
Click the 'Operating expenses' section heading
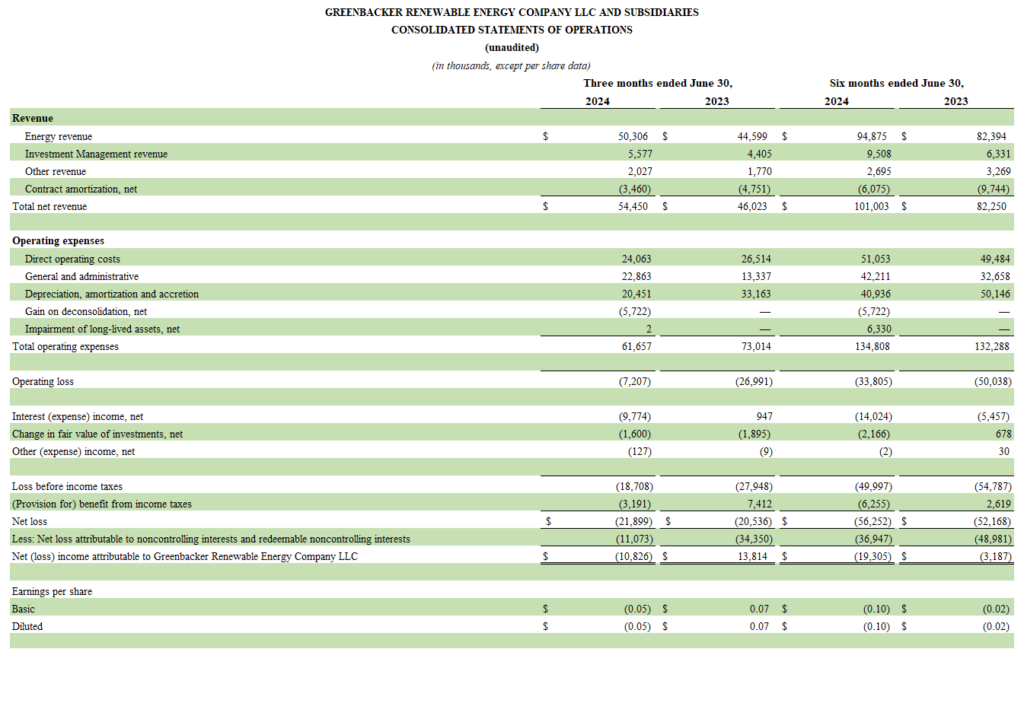[x=58, y=241]
